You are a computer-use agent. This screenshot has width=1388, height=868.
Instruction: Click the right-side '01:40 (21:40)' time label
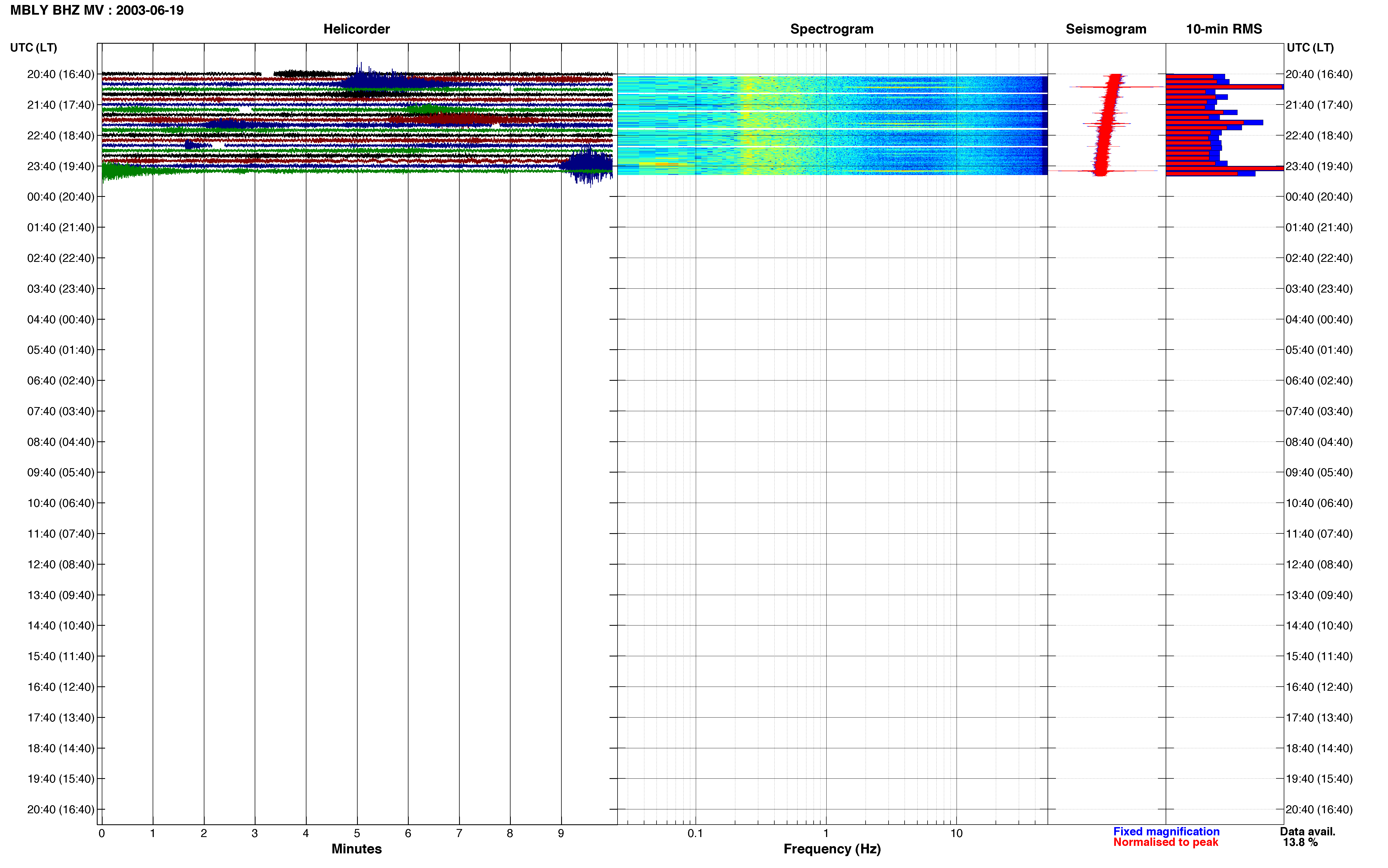1319,227
